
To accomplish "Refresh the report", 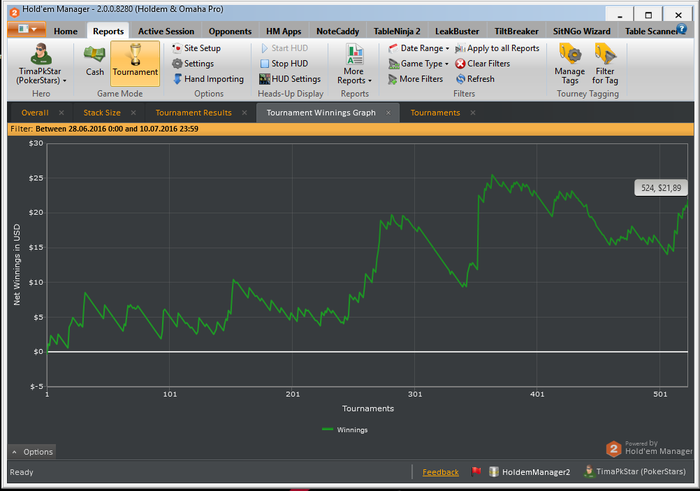I will point(475,79).
